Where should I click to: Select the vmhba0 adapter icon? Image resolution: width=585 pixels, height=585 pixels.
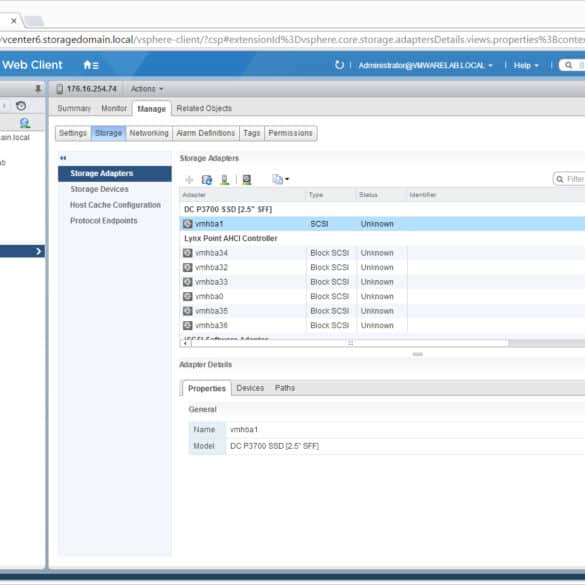tap(187, 297)
